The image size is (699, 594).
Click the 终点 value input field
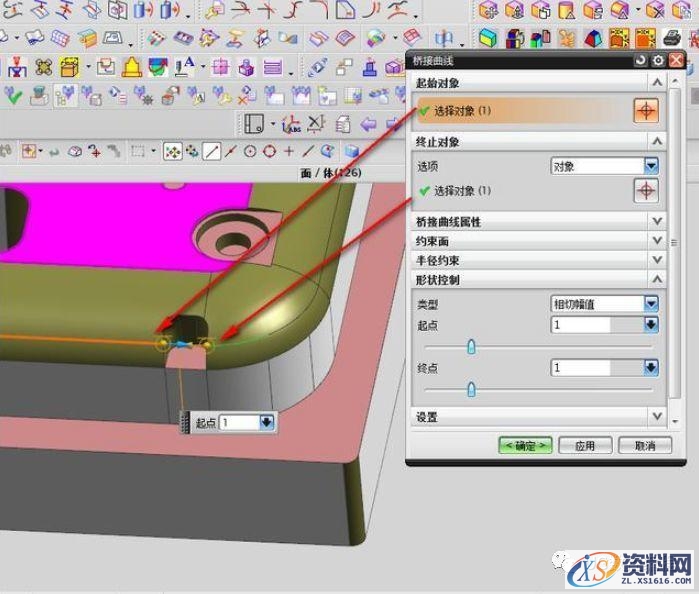point(596,368)
